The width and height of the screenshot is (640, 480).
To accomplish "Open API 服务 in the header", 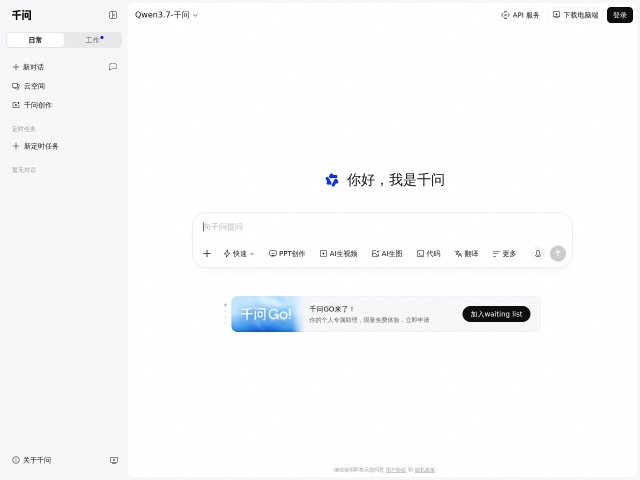I will pyautogui.click(x=520, y=15).
